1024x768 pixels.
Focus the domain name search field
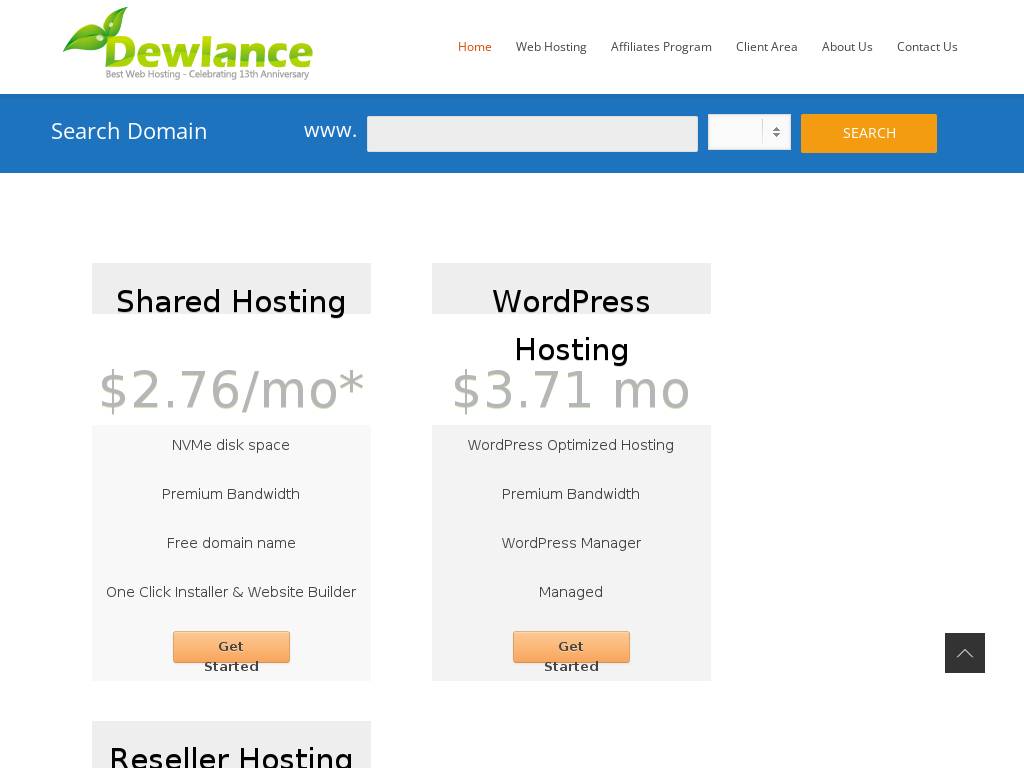pyautogui.click(x=532, y=134)
